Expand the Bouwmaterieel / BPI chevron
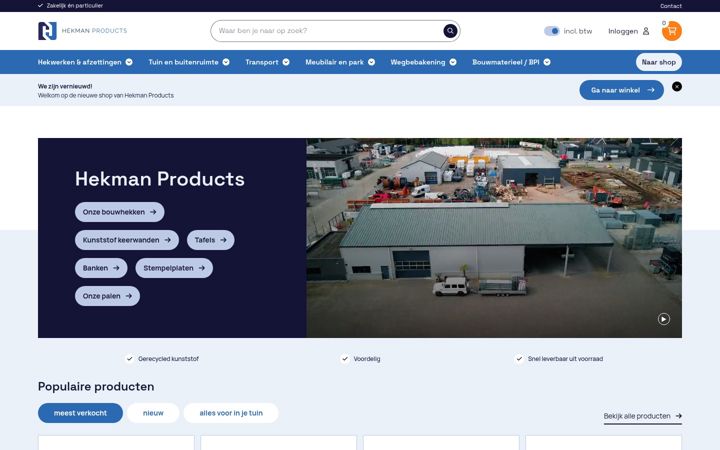This screenshot has height=450, width=720. tap(547, 62)
